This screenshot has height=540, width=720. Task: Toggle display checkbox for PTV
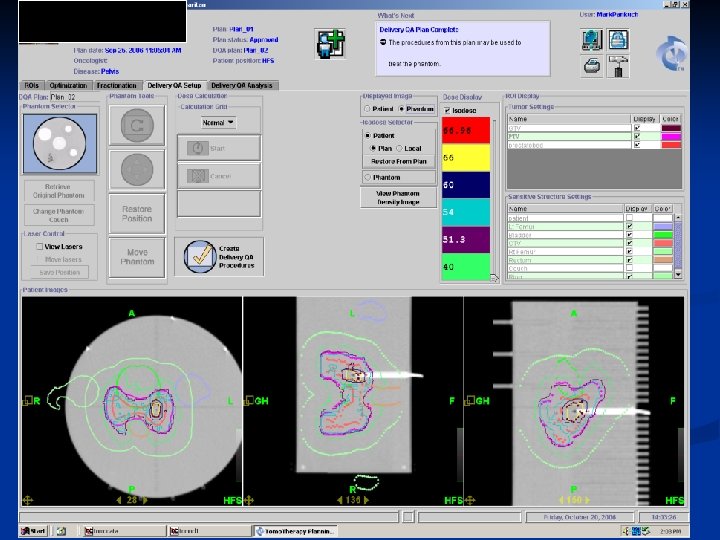tap(637, 136)
